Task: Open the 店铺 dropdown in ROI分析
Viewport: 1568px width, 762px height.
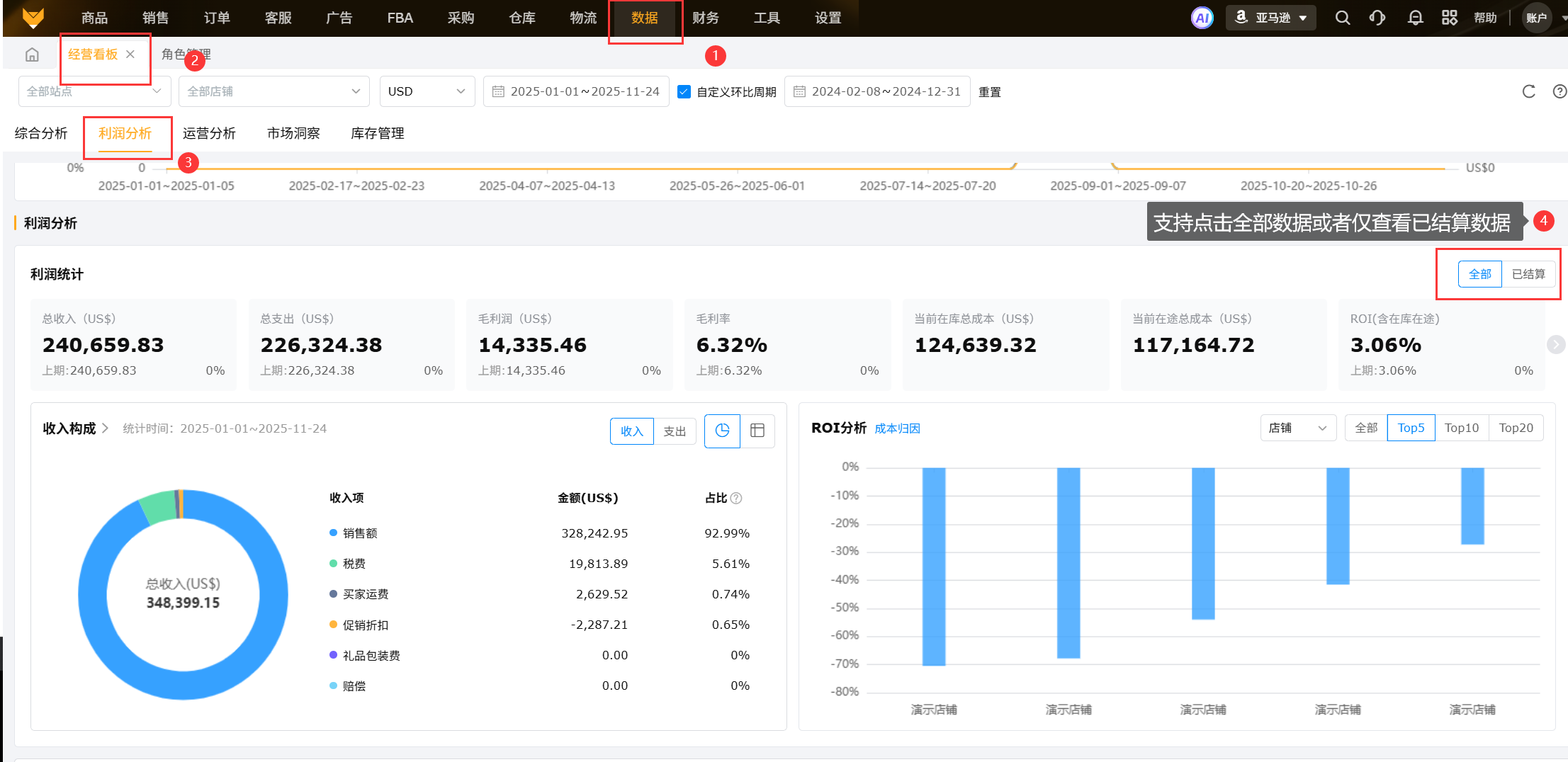Action: pos(1297,428)
